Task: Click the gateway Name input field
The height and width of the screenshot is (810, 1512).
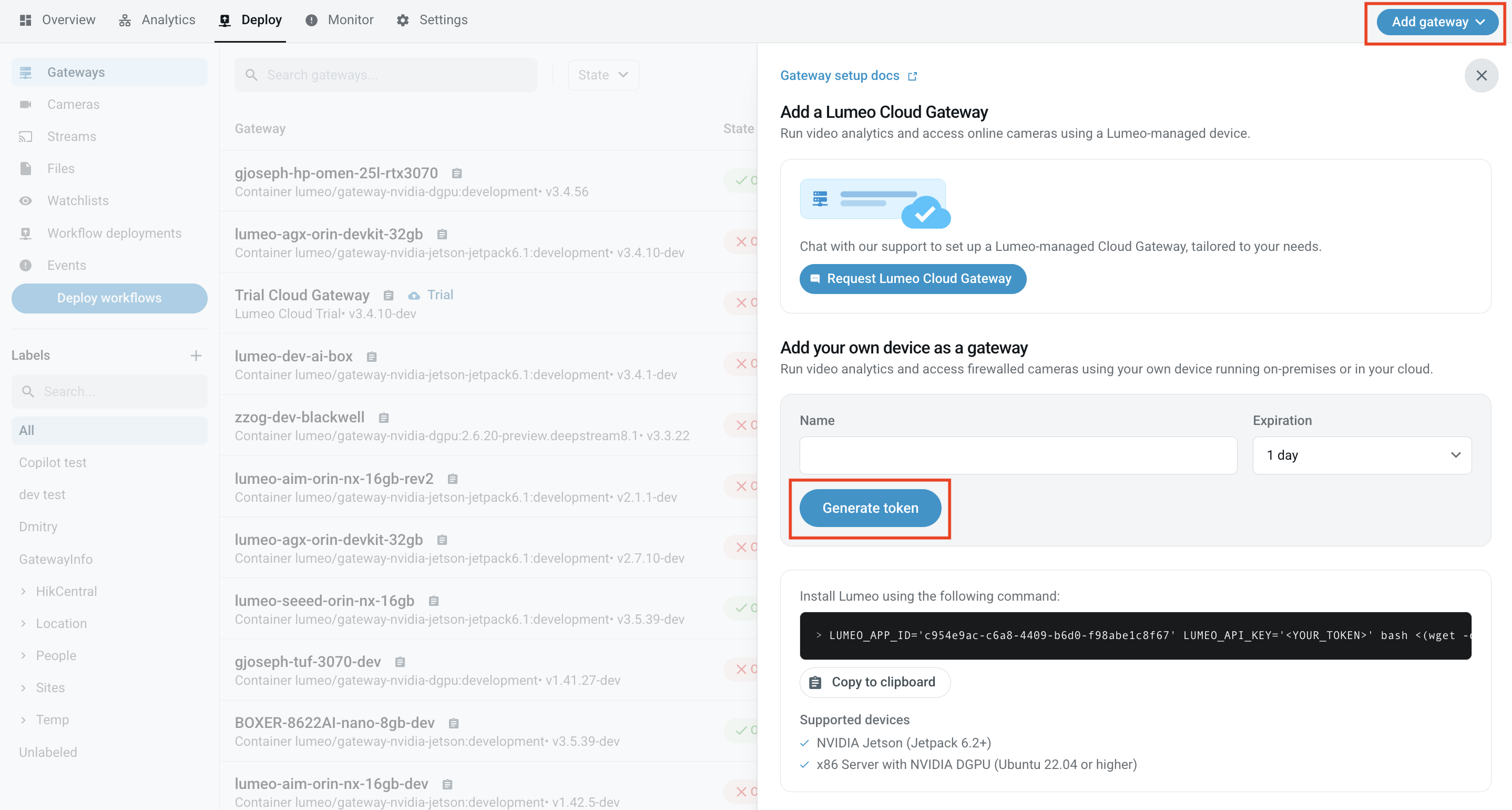Action: 1018,455
